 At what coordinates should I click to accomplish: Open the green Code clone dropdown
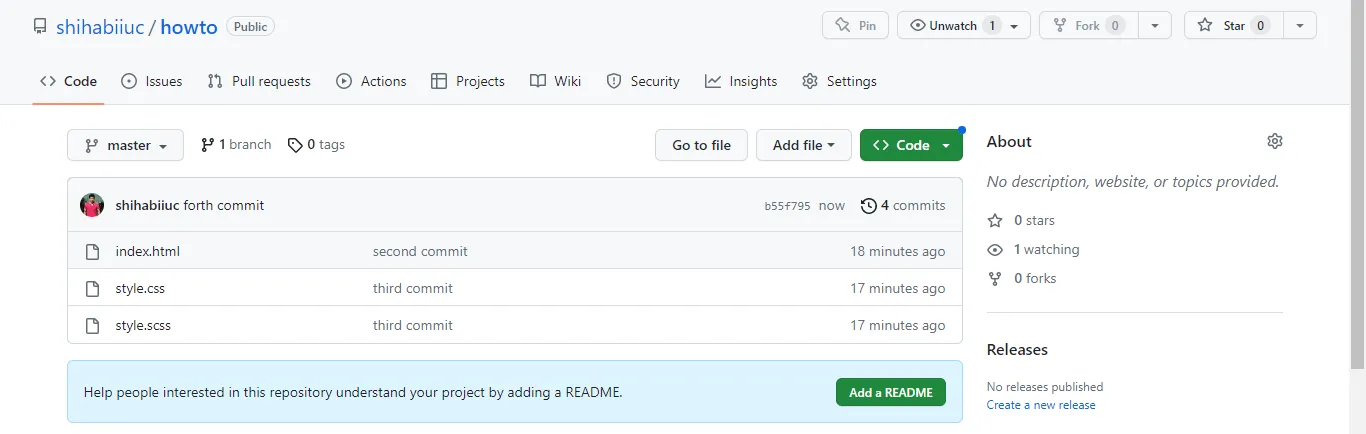tap(911, 145)
